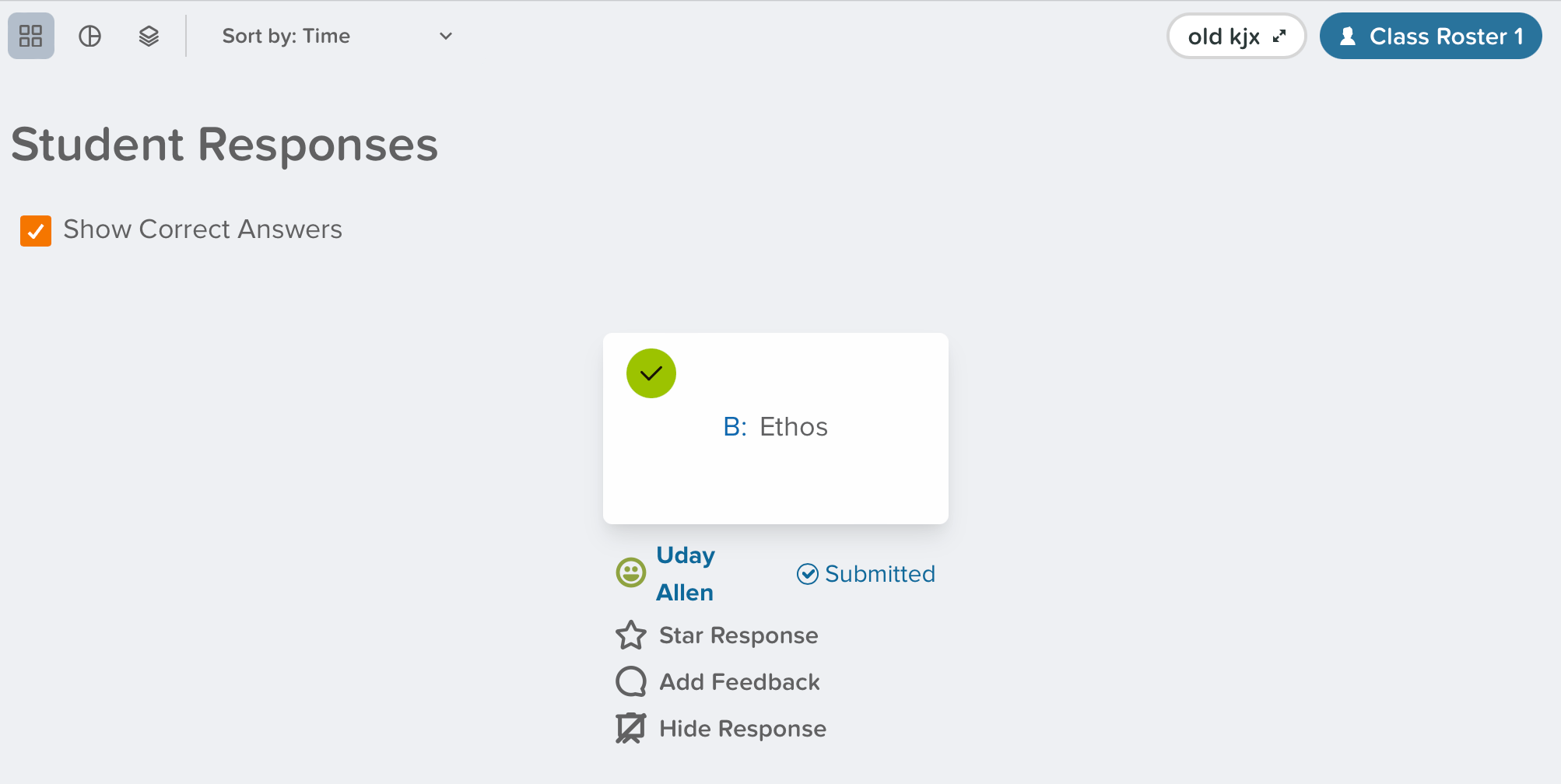Screen dimensions: 1561x784
Task: Switch to grid view icon
Action: pos(31,36)
